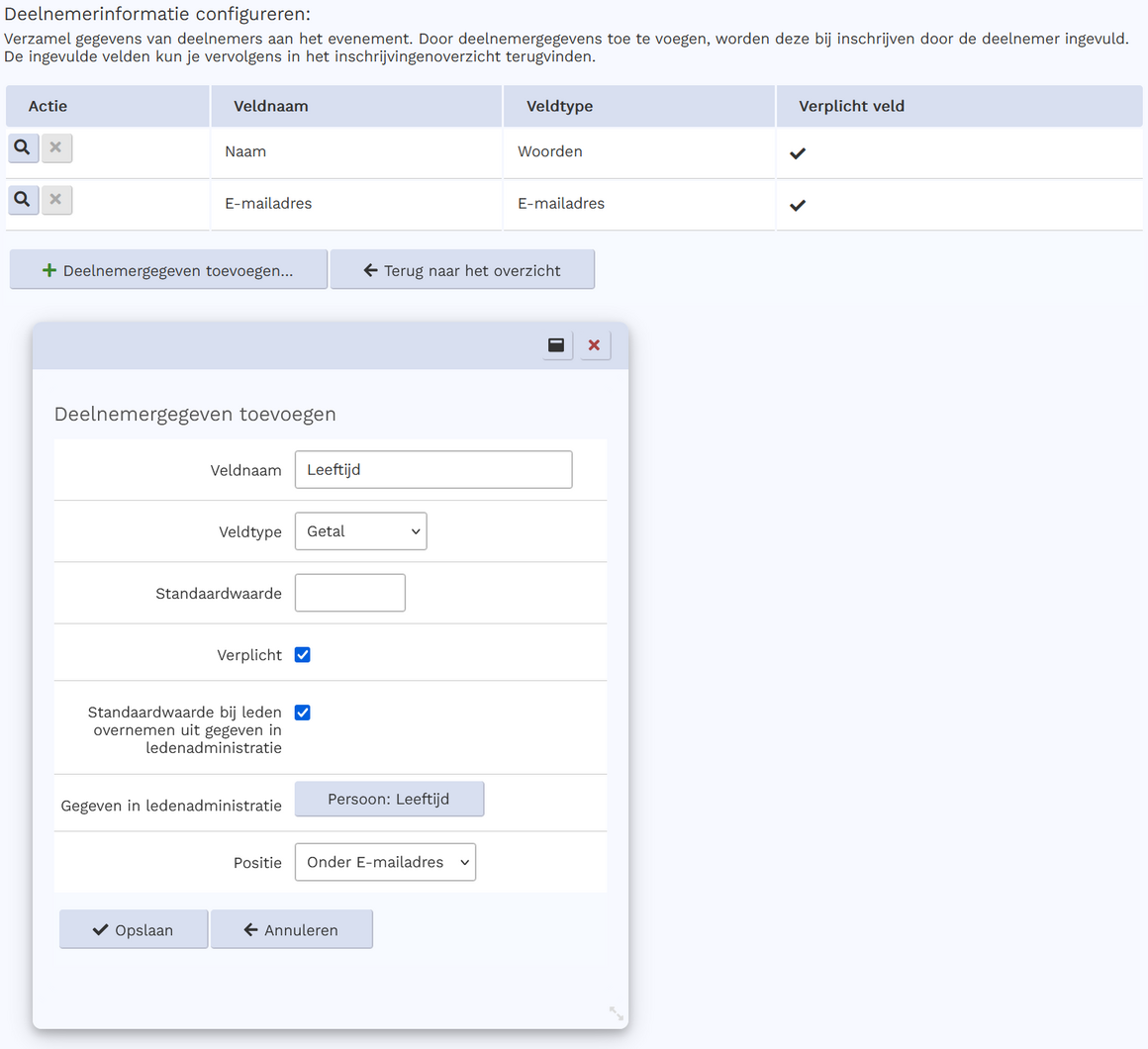Open the Veldtype dropdown showing Getal
Viewport: 1148px width, 1049px height.
(360, 531)
